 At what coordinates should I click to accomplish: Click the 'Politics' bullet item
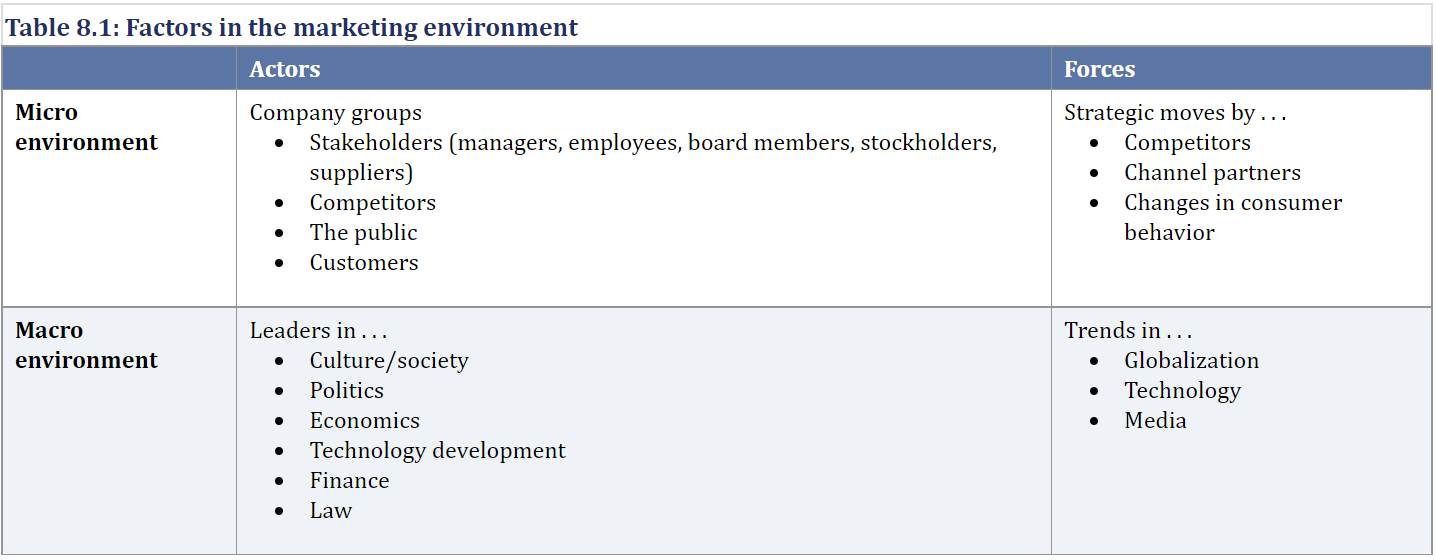[347, 390]
